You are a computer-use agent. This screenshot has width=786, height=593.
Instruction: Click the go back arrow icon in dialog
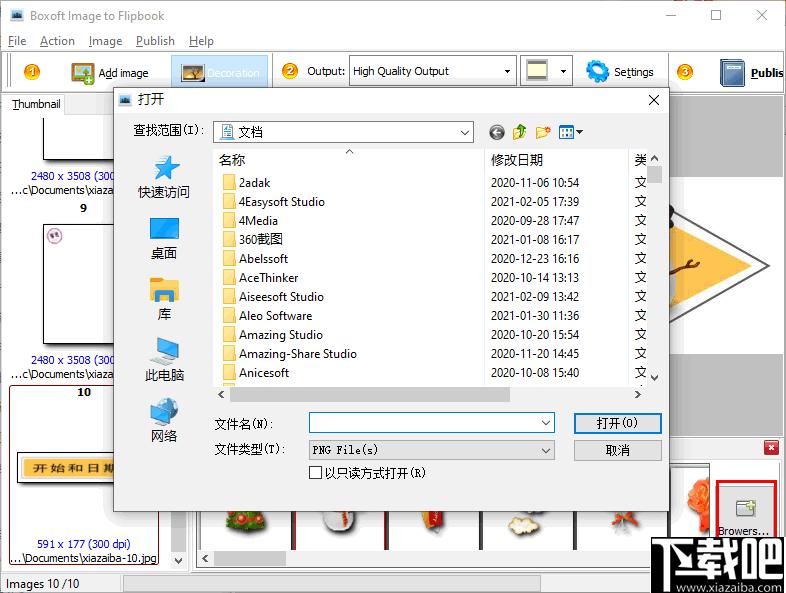pos(496,132)
